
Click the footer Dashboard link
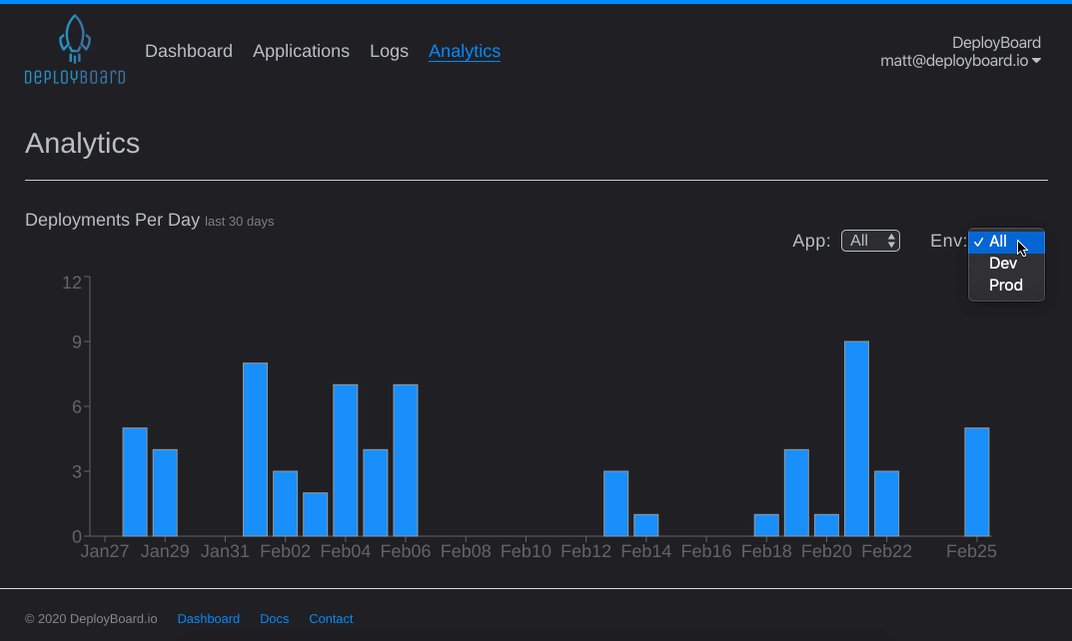click(209, 619)
